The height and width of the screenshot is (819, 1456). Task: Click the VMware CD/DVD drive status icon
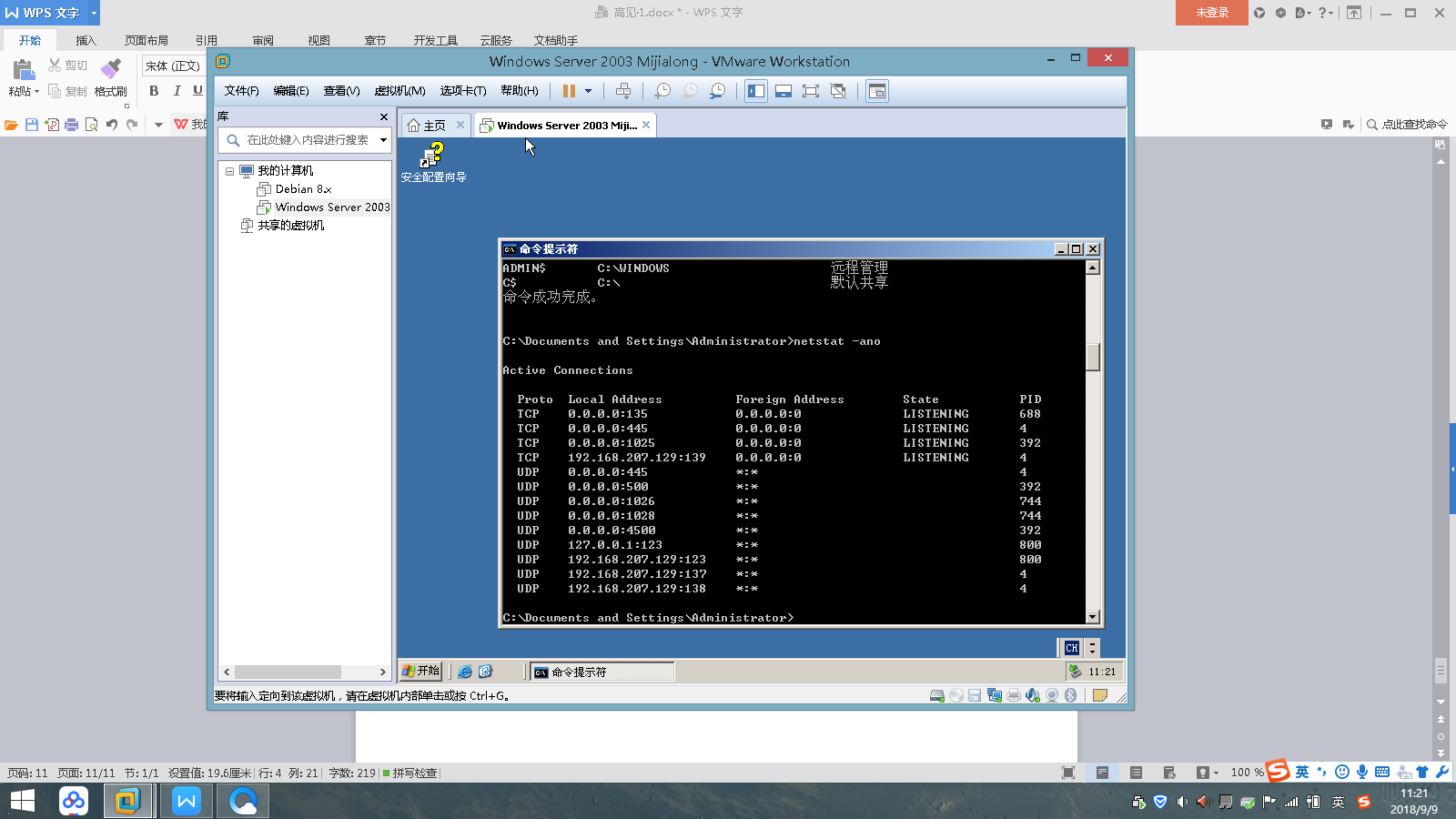956,695
